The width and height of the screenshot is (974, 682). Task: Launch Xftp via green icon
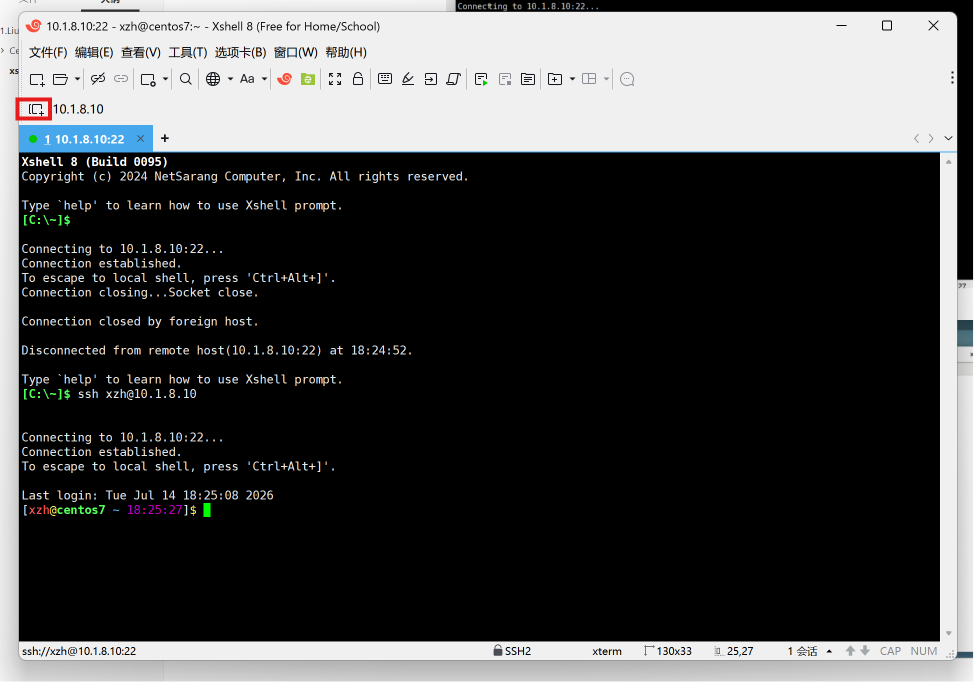(x=307, y=79)
